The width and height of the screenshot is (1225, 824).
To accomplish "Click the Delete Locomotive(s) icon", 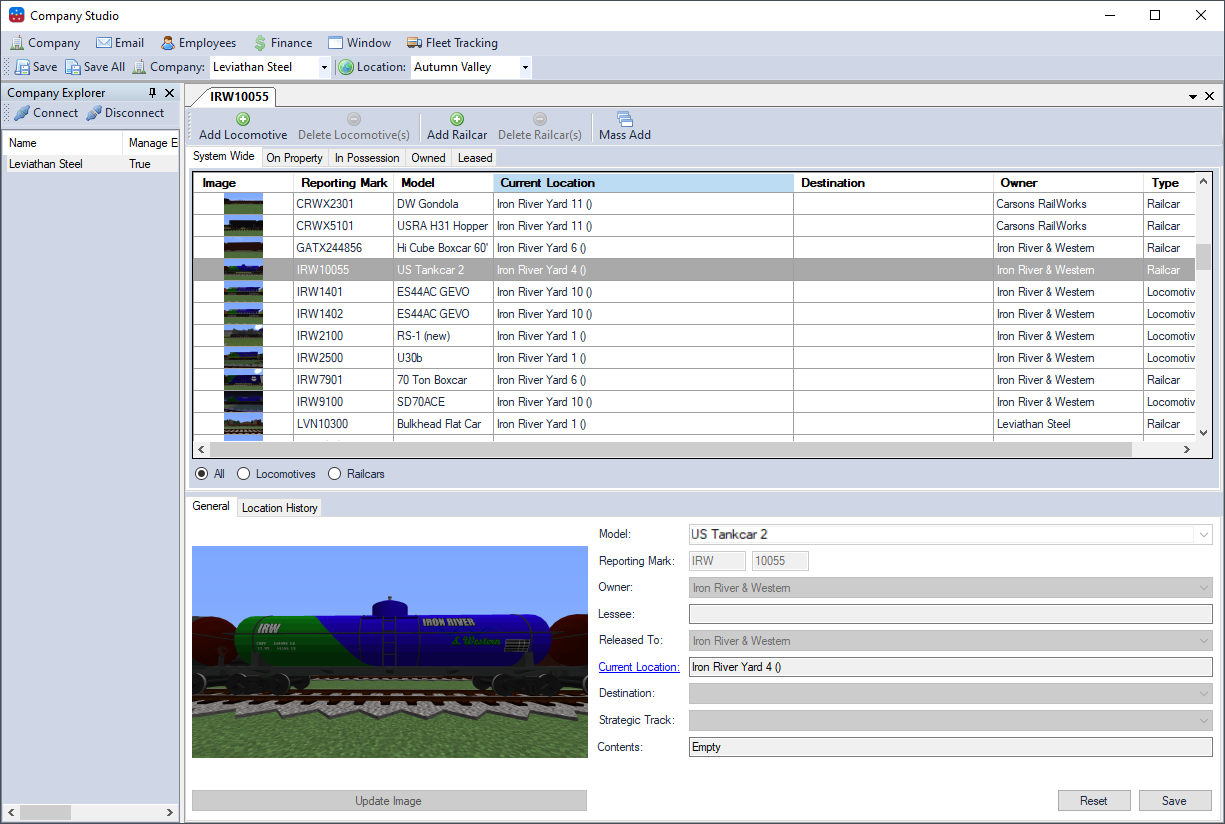I will point(354,119).
